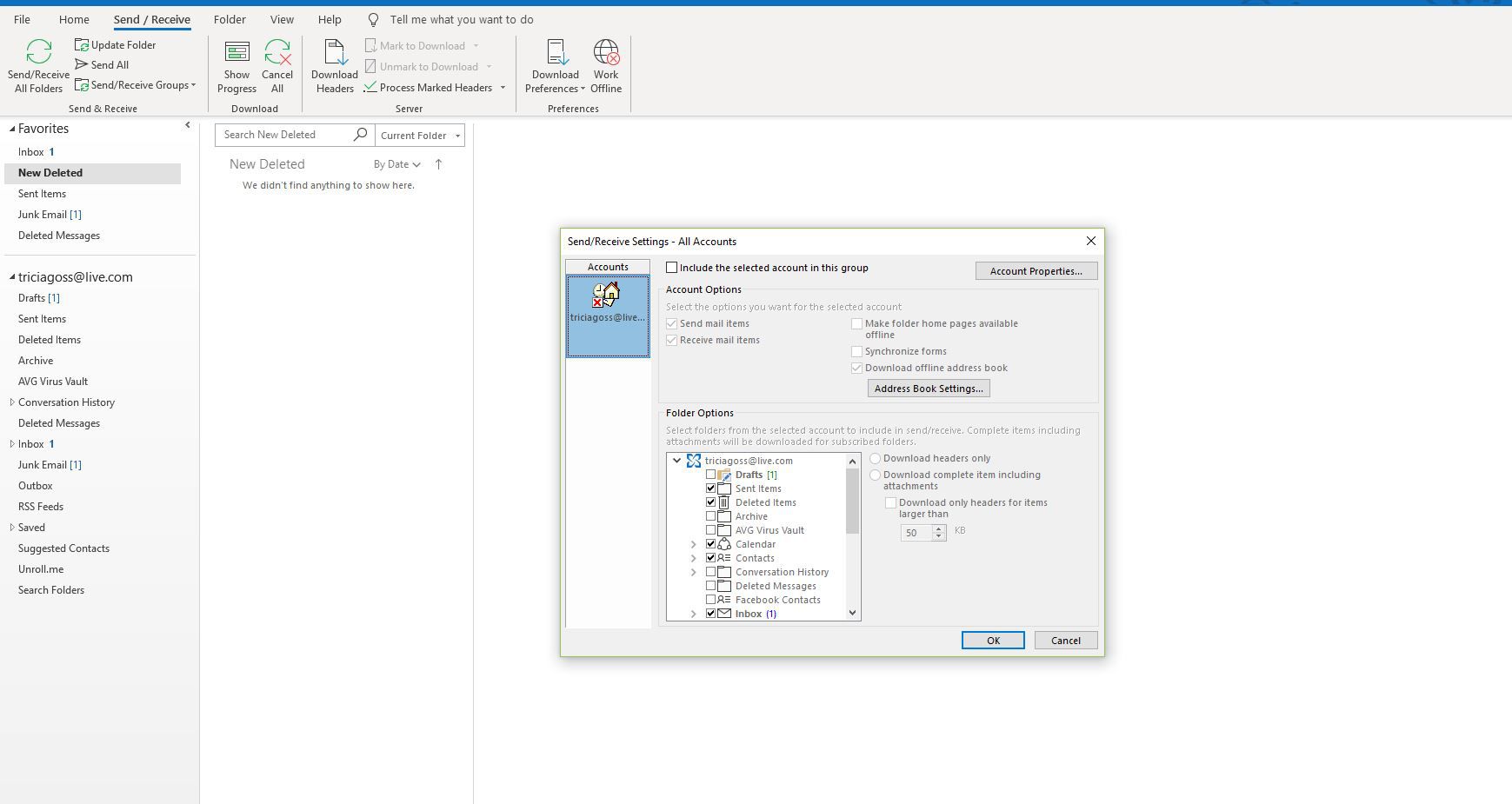This screenshot has height=804, width=1512.
Task: Increase size limit KB stepper up
Action: [x=938, y=528]
